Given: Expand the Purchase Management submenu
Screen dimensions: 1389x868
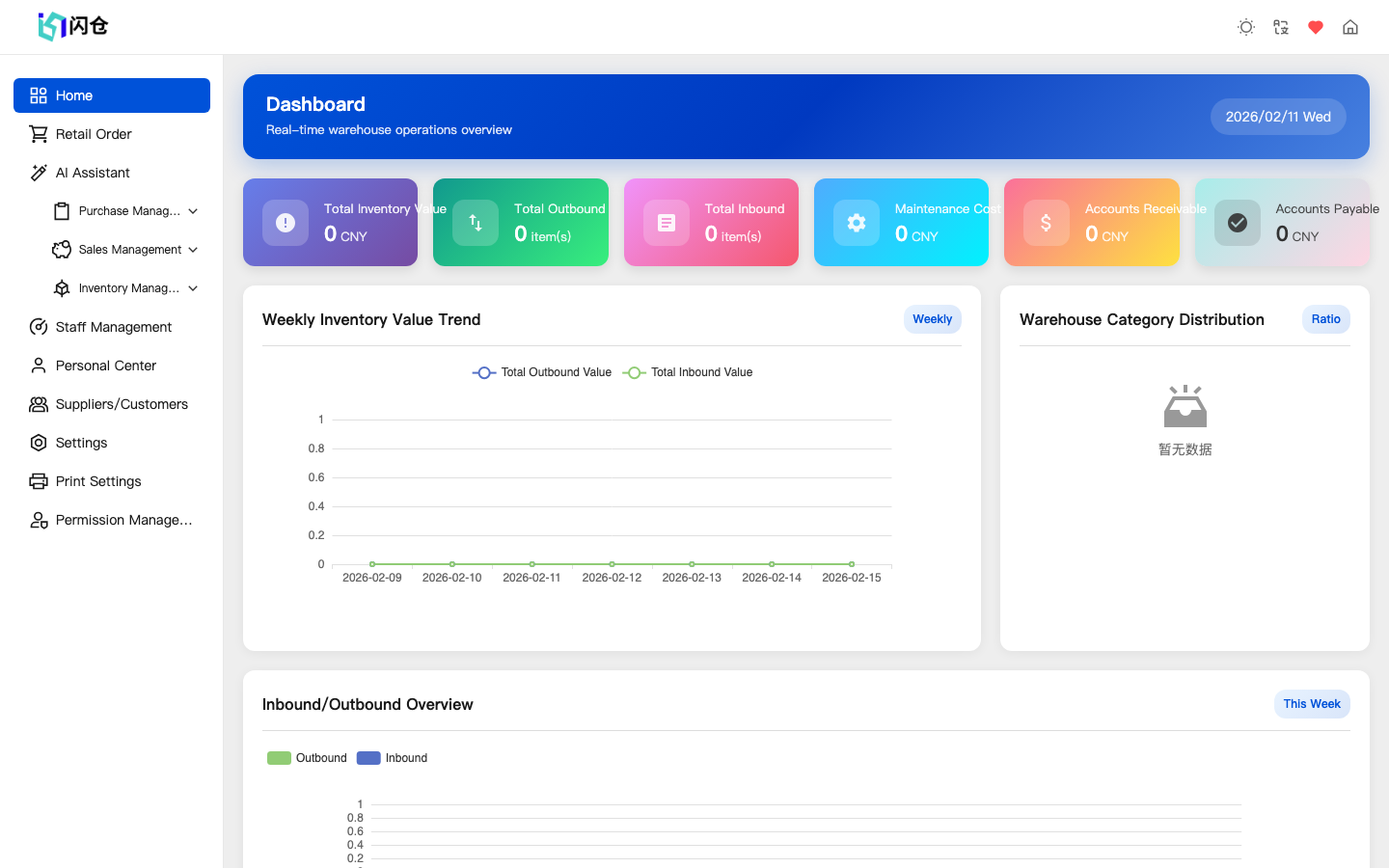Looking at the screenshot, I should click(127, 210).
